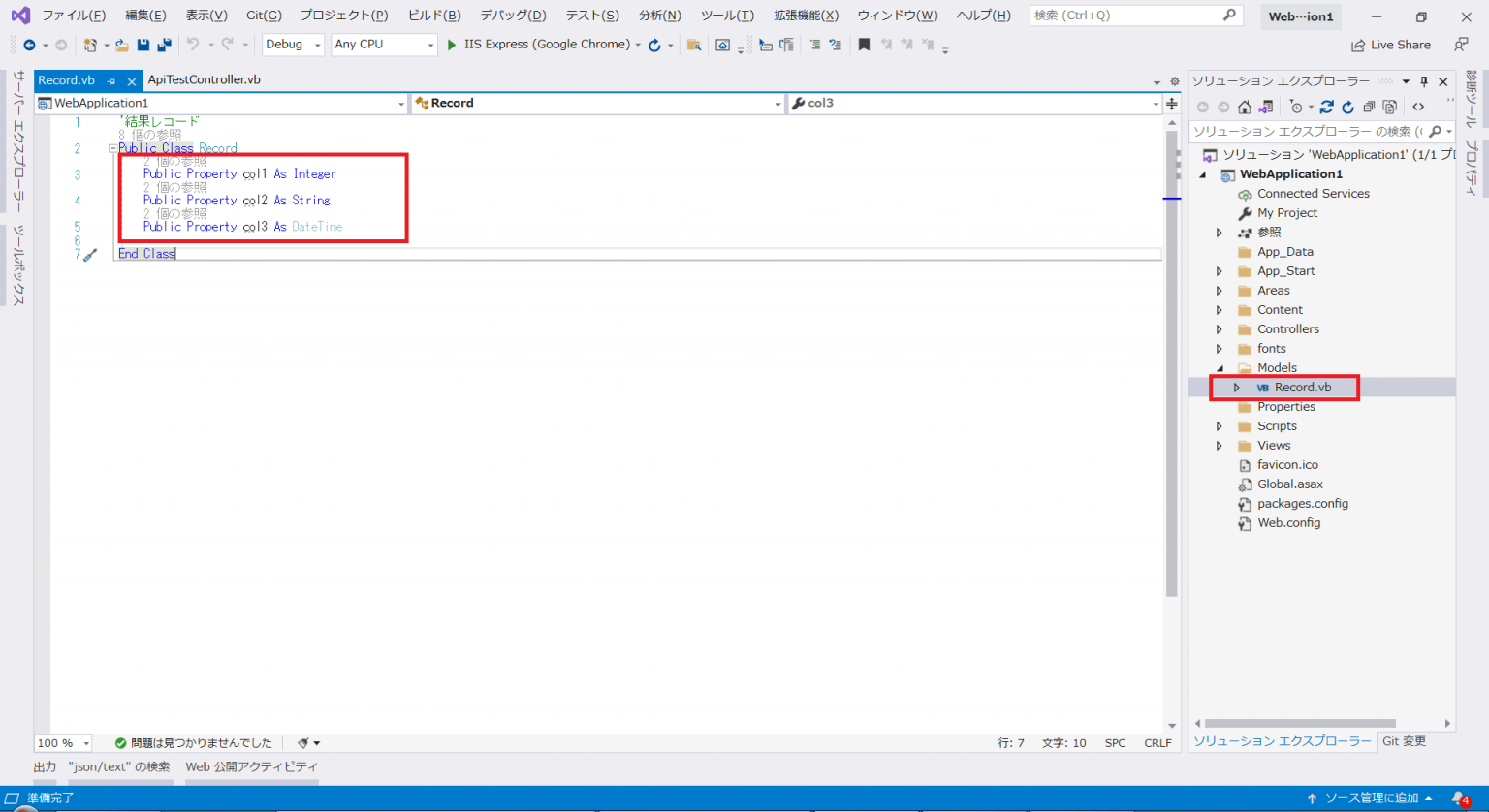Open the 100% editor zoom selector
1489x812 pixels.
point(62,742)
